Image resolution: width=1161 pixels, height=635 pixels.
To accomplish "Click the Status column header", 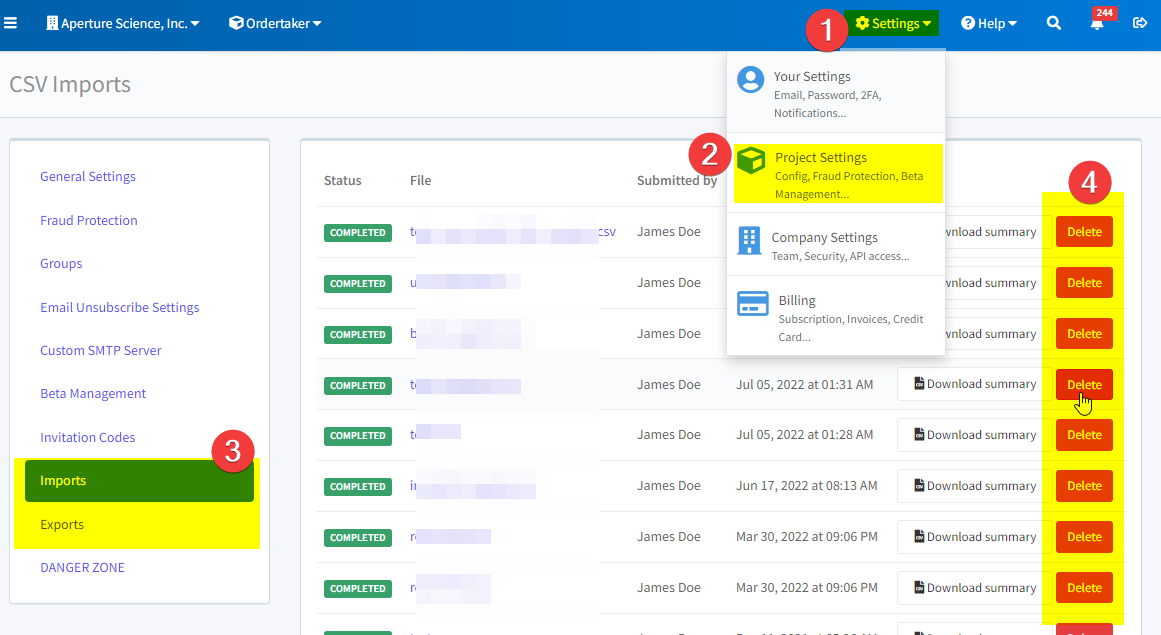I will [342, 180].
